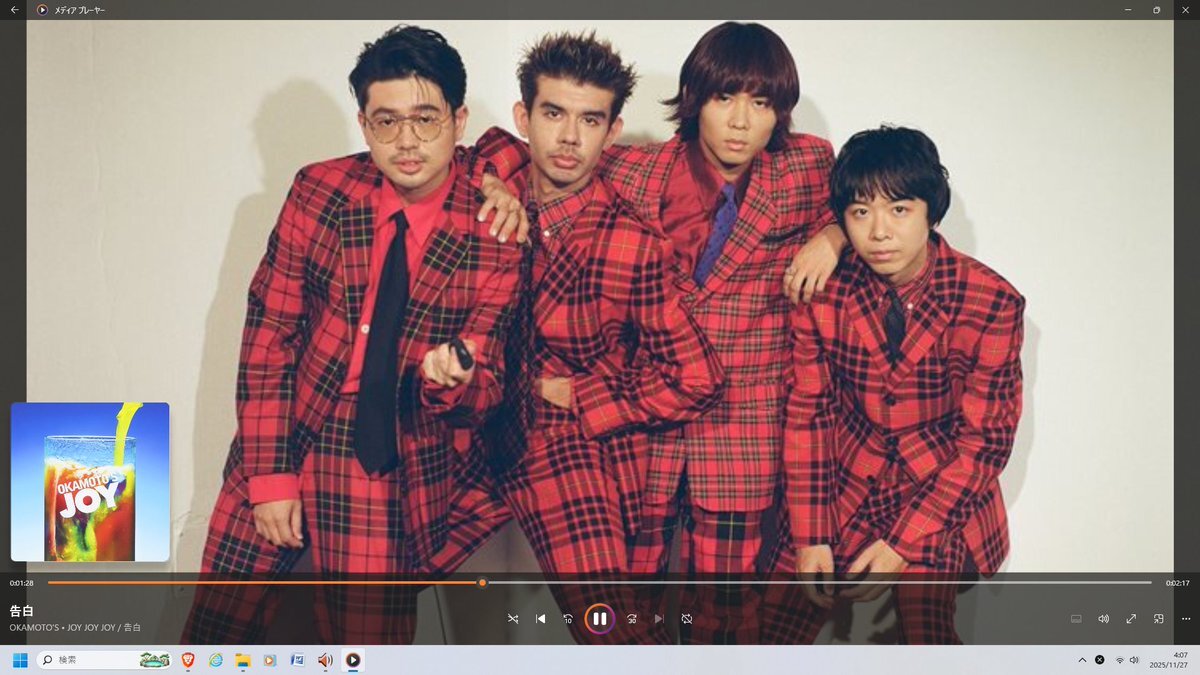
Task: Pause the currently playing track
Action: pos(599,619)
